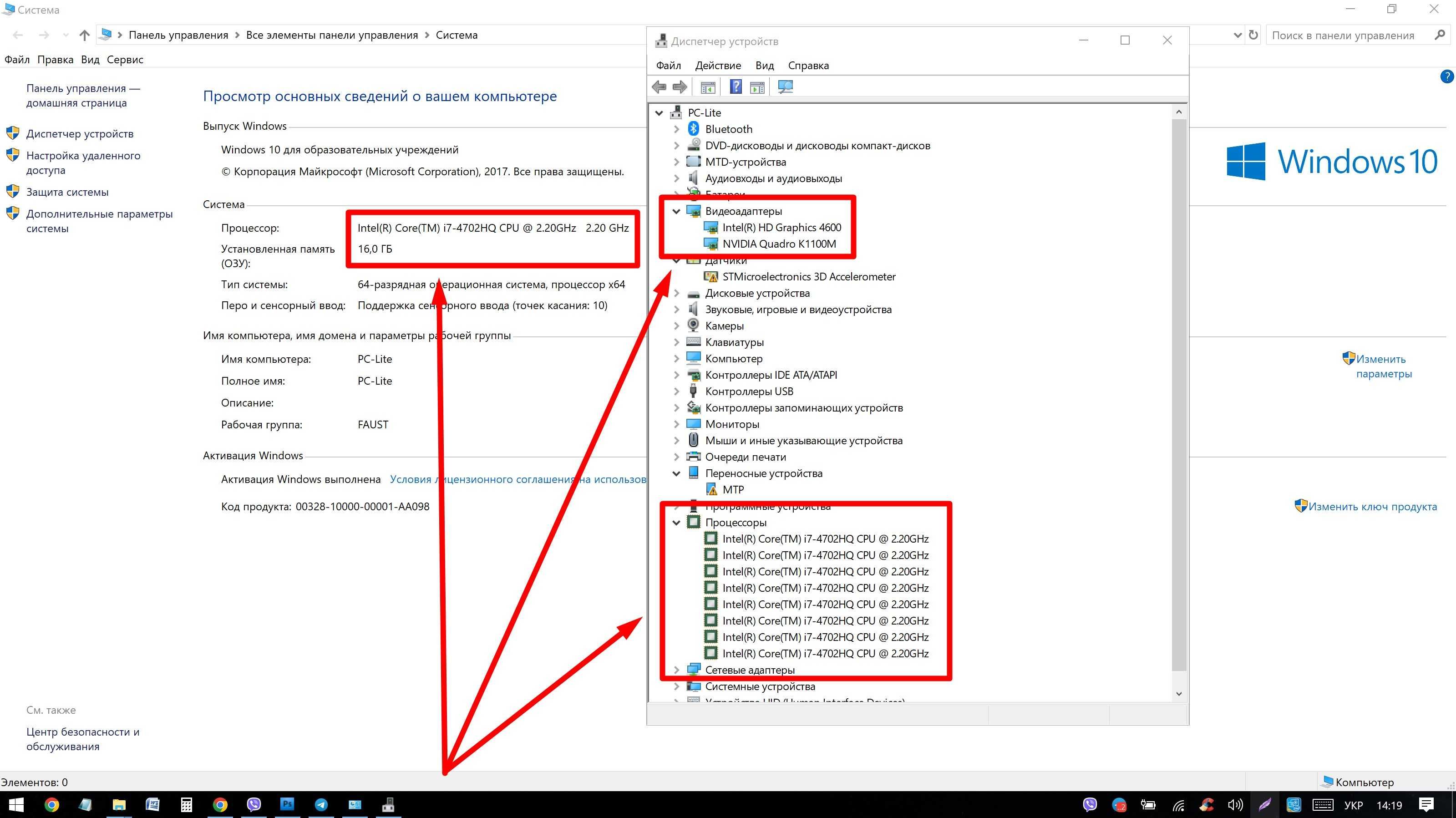Click the scroll-up arrow of device tree scrollbar
The image size is (1456, 818).
1178,112
